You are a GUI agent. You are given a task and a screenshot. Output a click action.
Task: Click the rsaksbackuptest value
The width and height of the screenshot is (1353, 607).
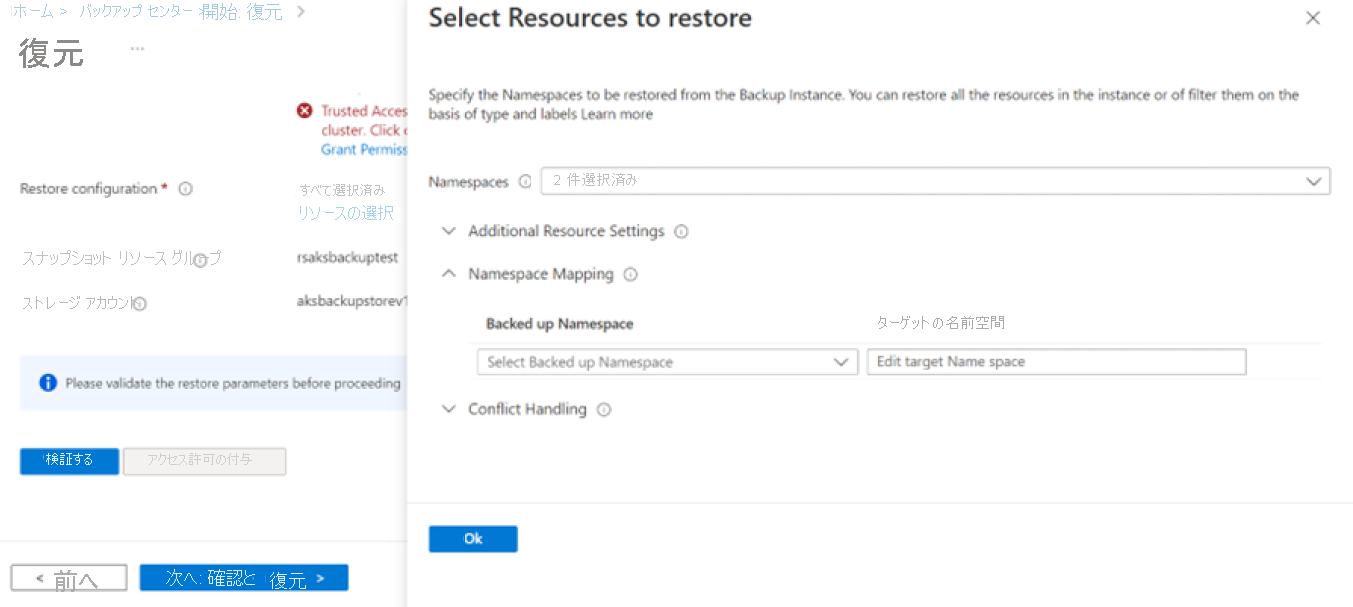click(x=347, y=257)
